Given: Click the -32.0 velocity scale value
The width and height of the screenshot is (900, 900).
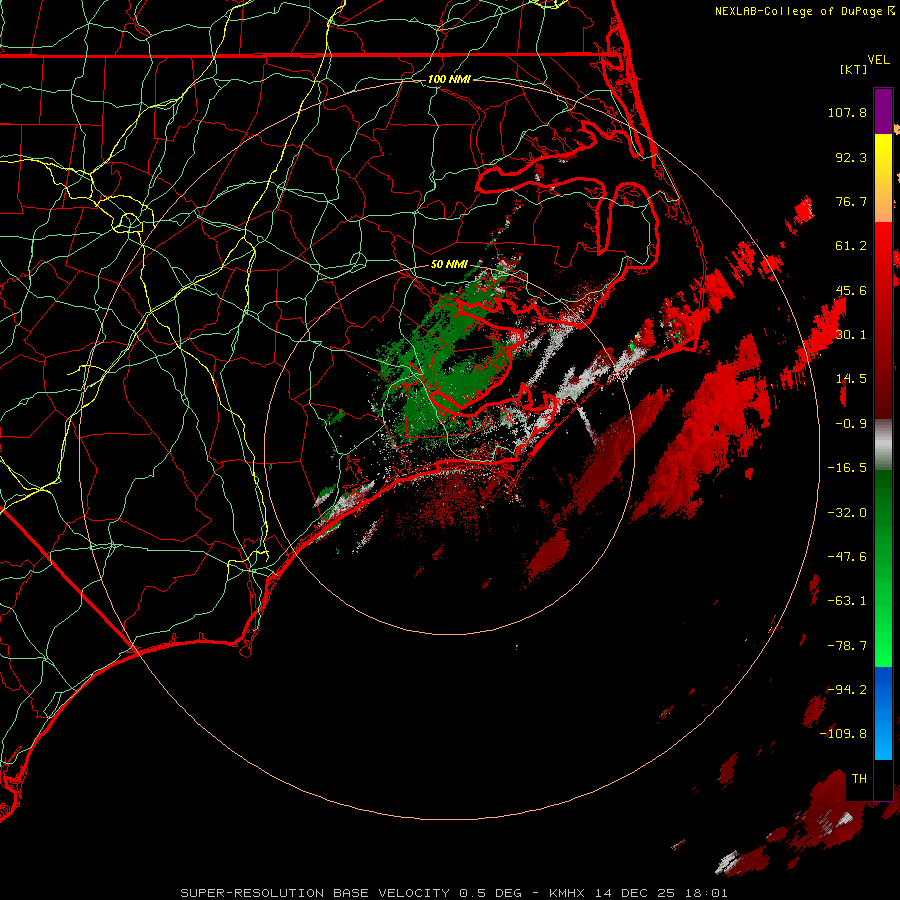Looking at the screenshot, I should point(847,513).
